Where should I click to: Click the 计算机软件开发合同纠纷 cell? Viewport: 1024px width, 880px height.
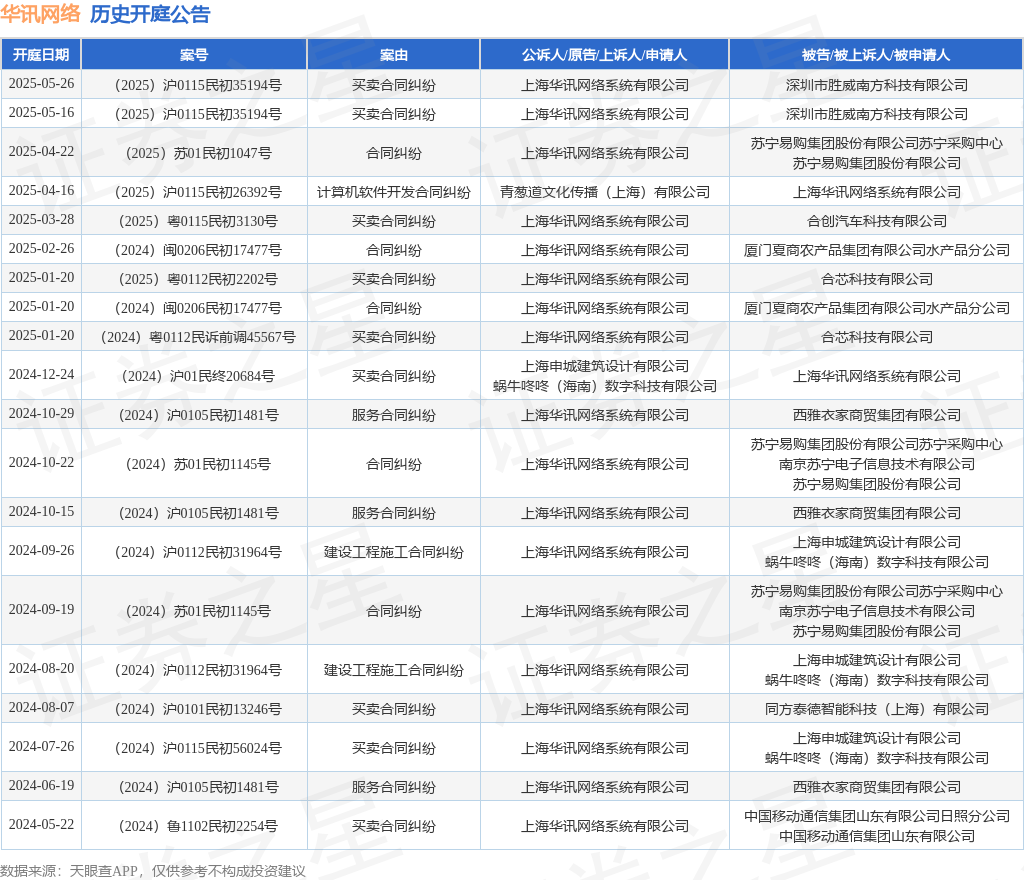394,193
